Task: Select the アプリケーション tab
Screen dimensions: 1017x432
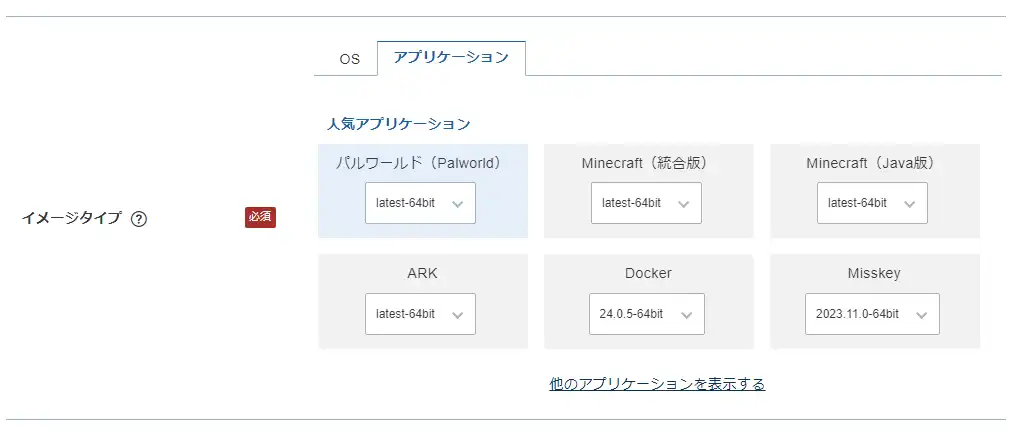Action: tap(451, 58)
